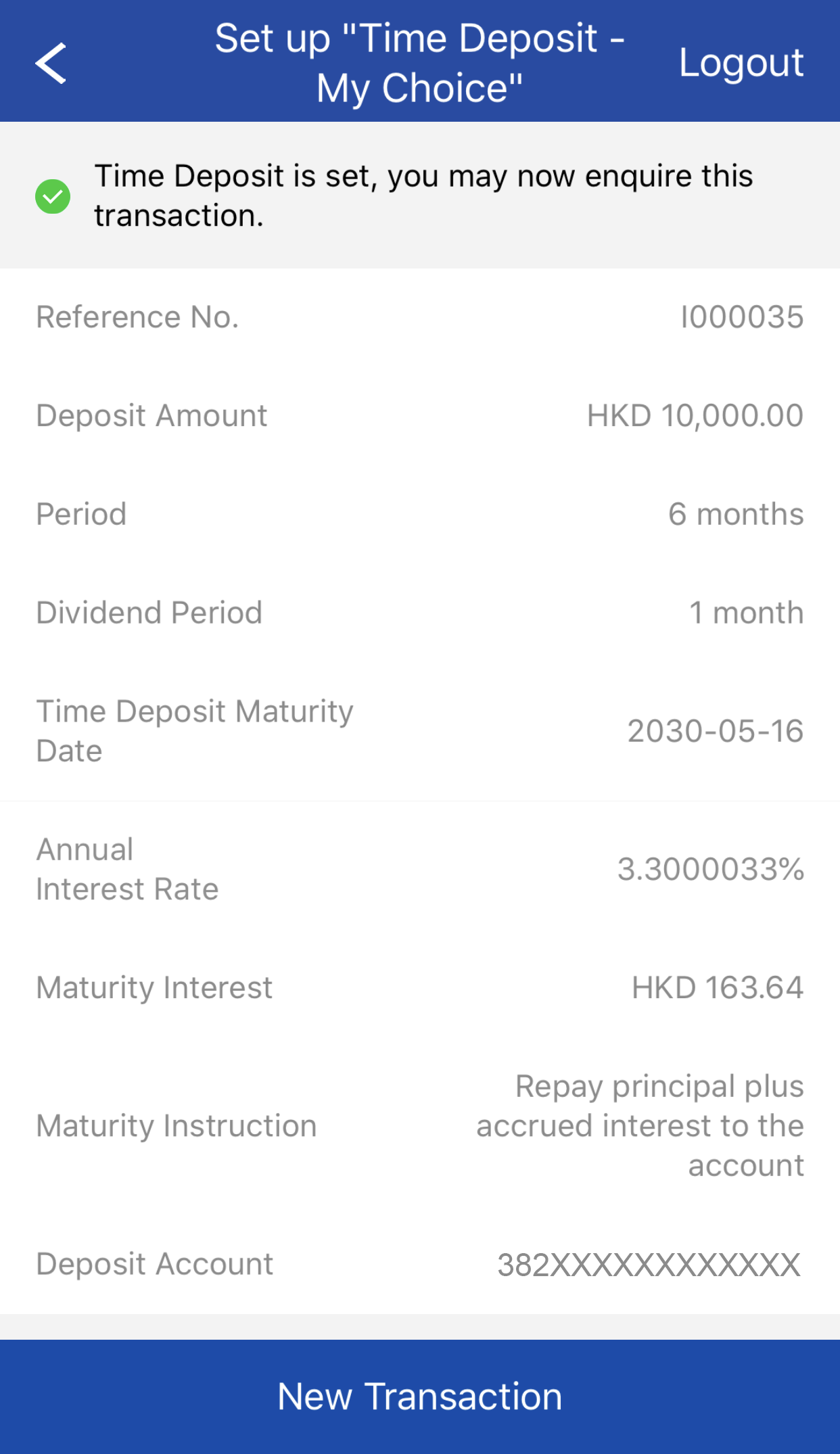This screenshot has height=1454, width=840.
Task: Tap the HKD 10,000.00 deposit amount
Action: [x=695, y=416]
